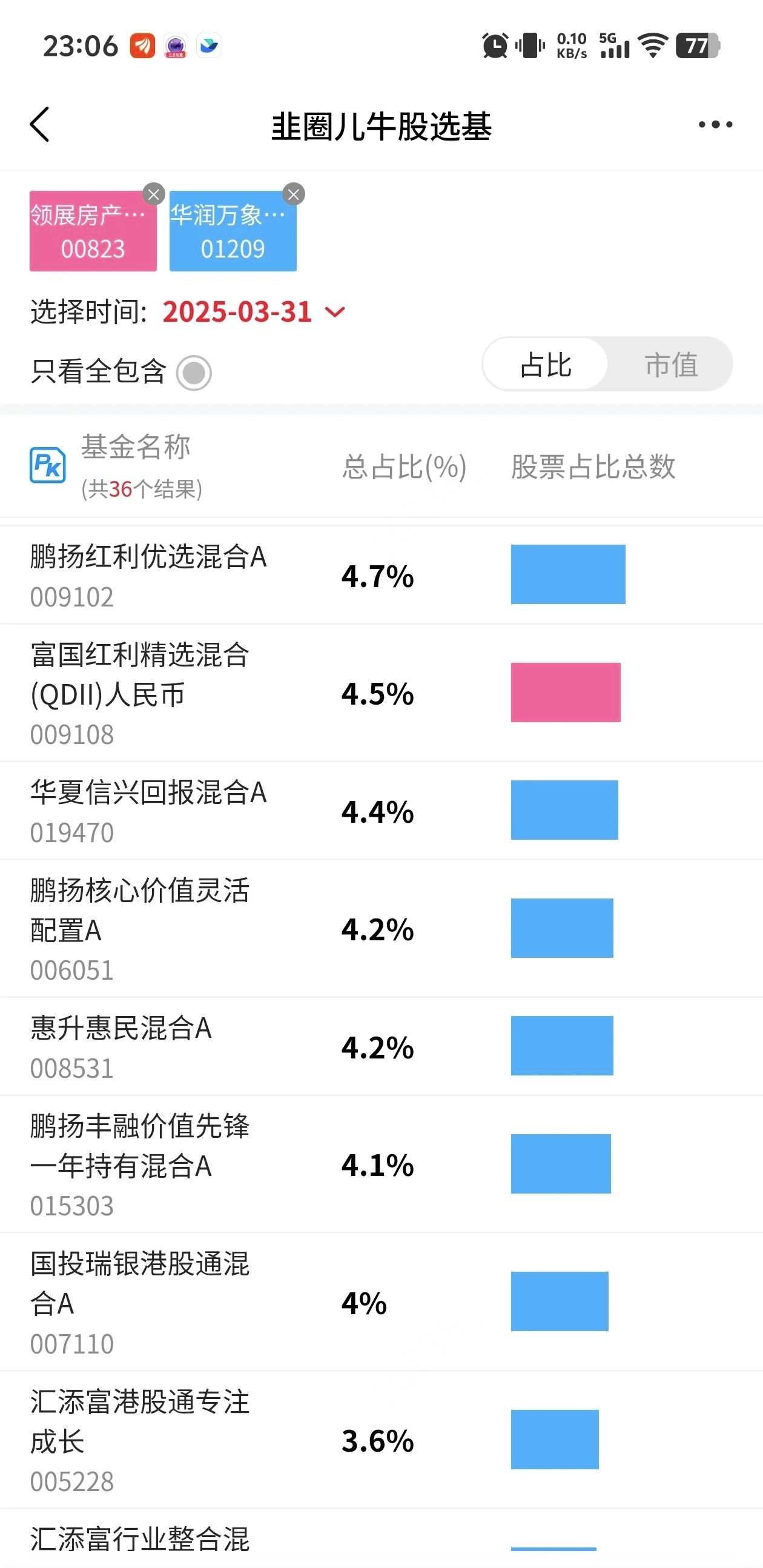Tap the back arrow icon
Viewport: 763px width, 1568px height.
(x=40, y=125)
